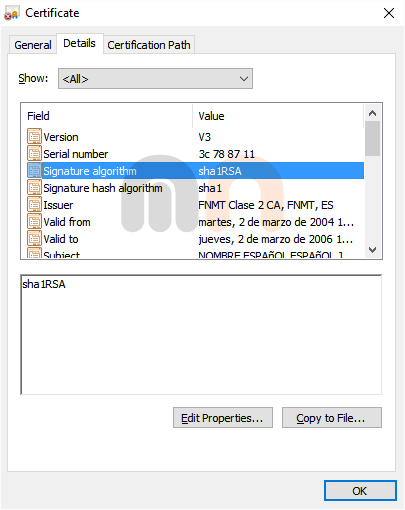This screenshot has height=510, width=405.
Task: Click the Version field icon
Action: 34,137
